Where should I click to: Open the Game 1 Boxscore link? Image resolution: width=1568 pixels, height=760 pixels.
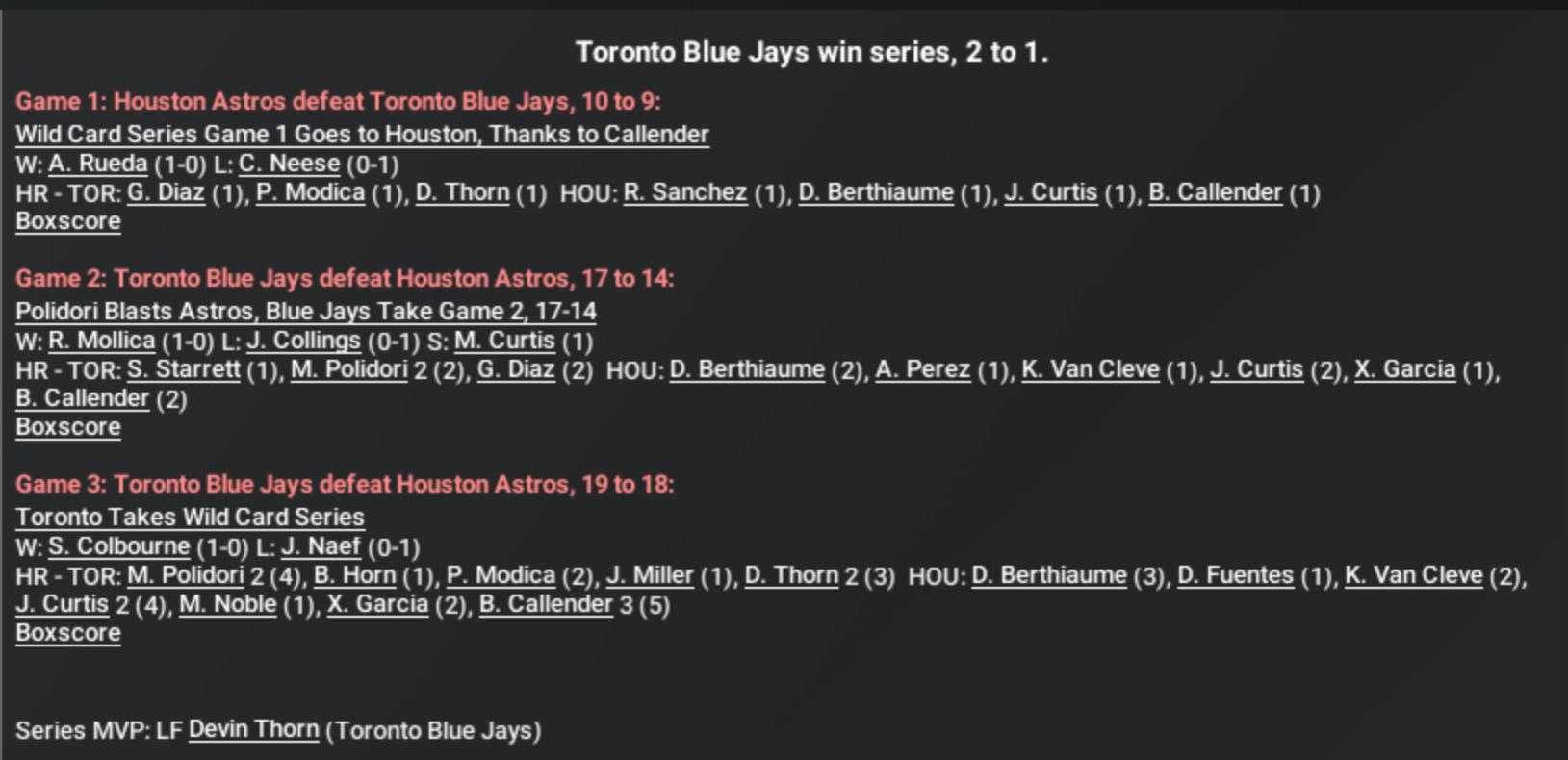[68, 221]
